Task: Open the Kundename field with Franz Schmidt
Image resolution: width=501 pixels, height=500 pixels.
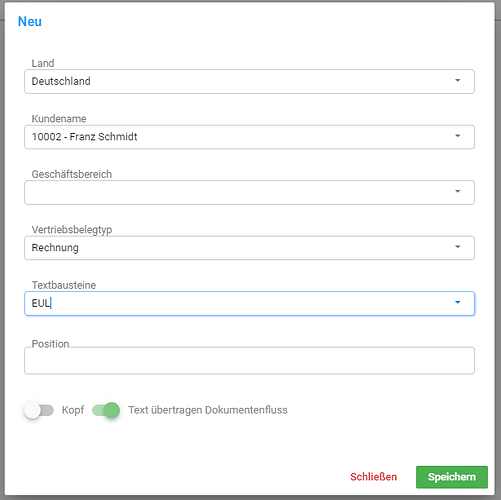Action: (249, 137)
